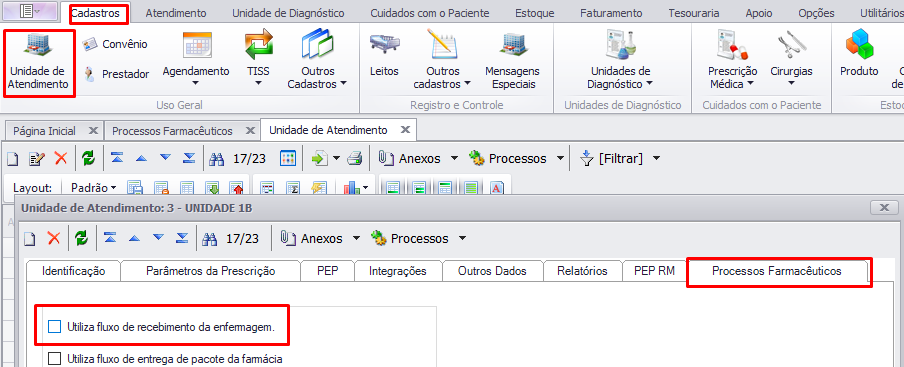Switch to the Atendimento ribbon tab

point(175,13)
